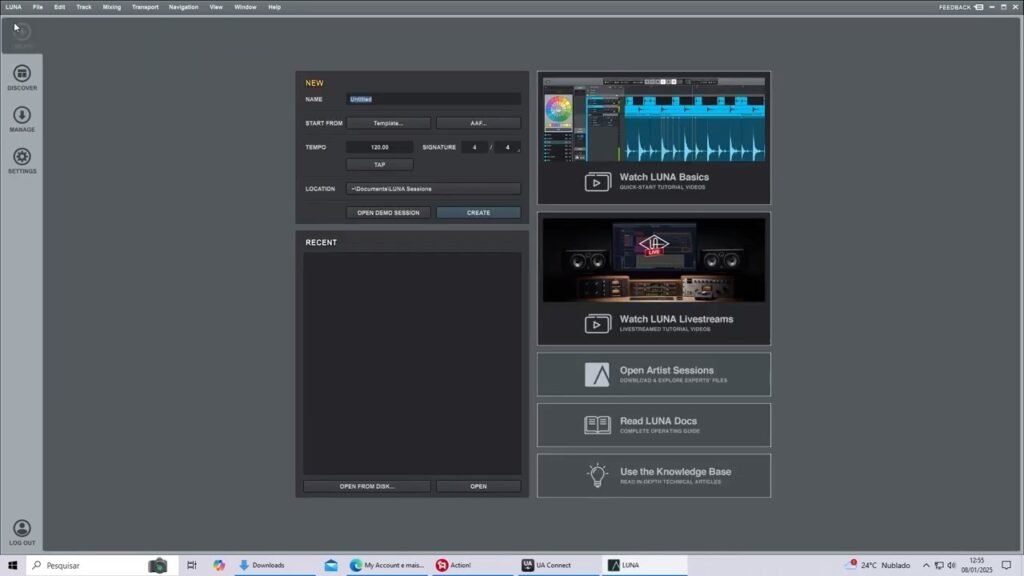This screenshot has height=576, width=1024.
Task: Click the Windows search box Pesquisar
Action: 102,565
